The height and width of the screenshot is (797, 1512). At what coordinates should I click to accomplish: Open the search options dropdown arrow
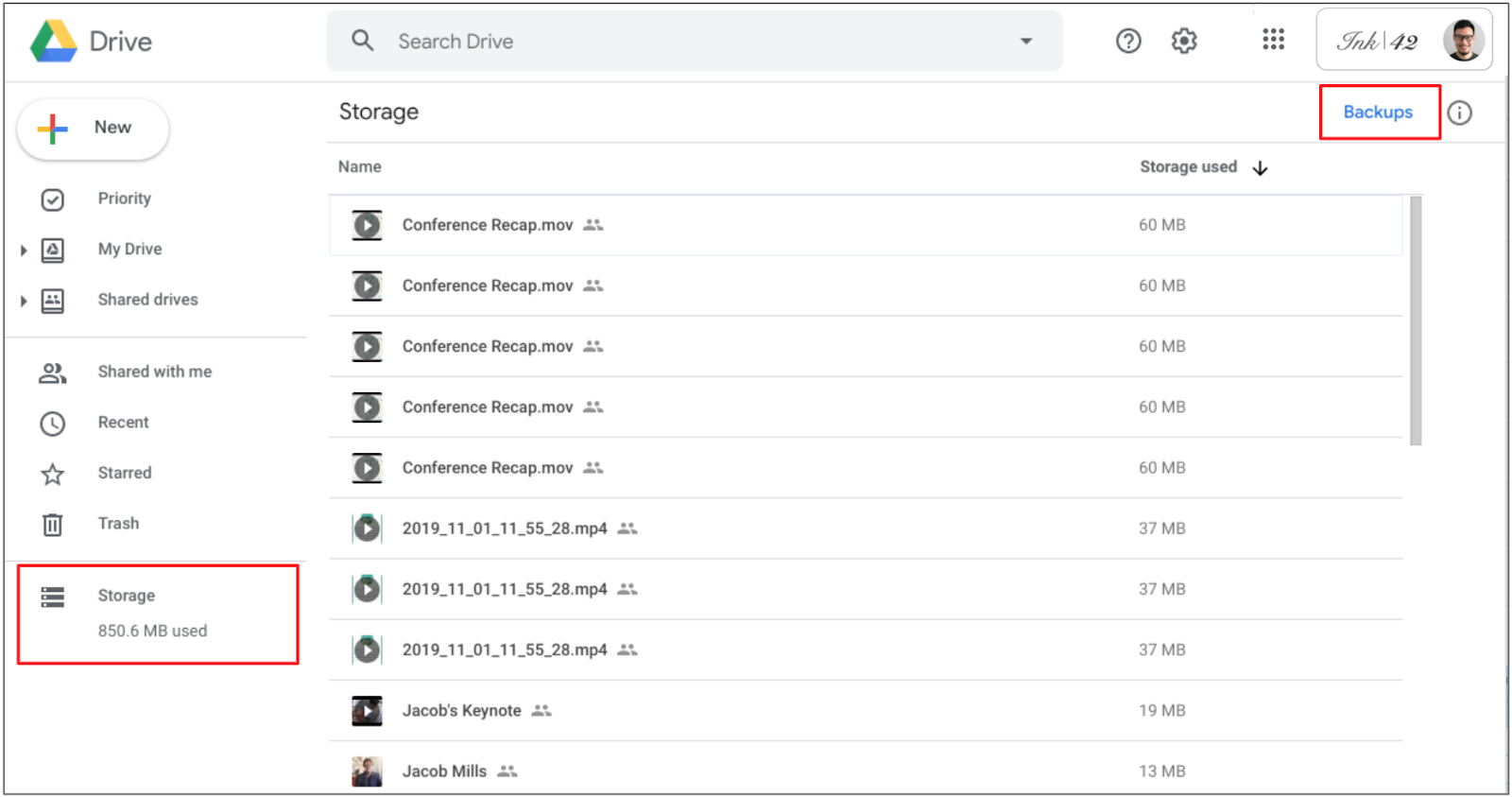pyautogui.click(x=1025, y=42)
